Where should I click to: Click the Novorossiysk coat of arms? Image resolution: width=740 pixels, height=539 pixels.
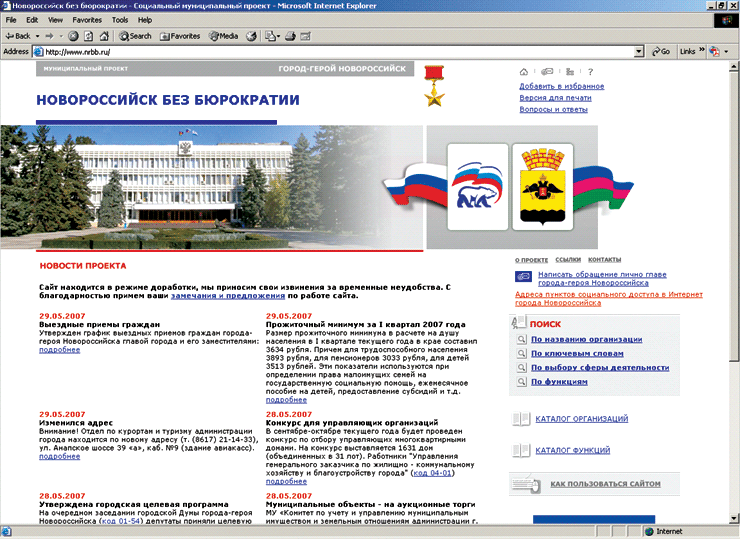click(x=543, y=187)
